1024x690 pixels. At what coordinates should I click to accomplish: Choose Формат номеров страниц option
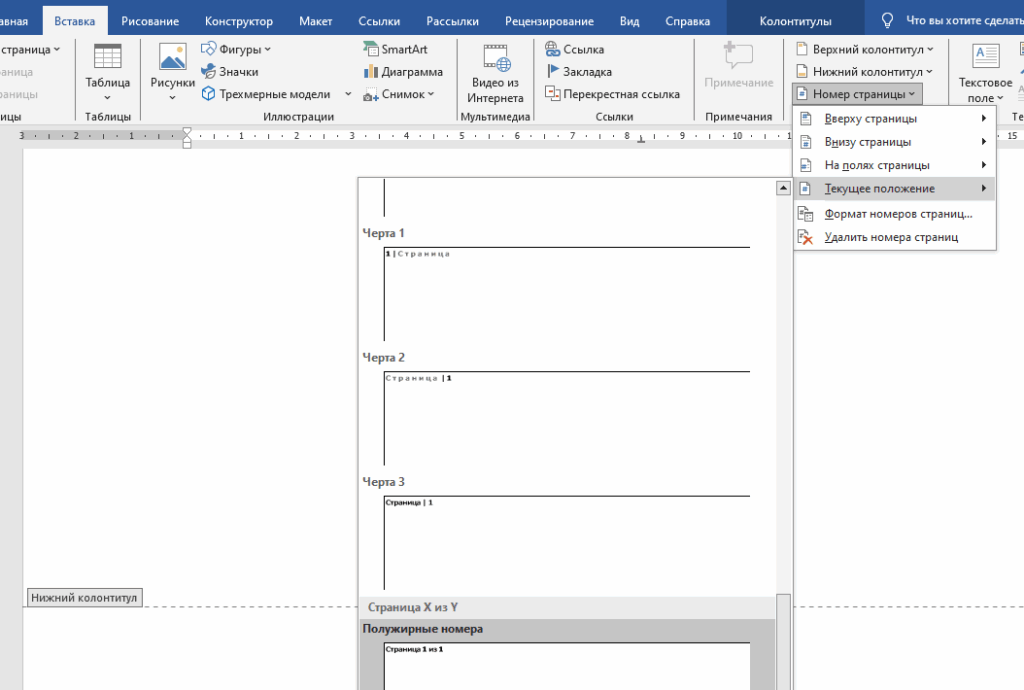click(x=897, y=214)
